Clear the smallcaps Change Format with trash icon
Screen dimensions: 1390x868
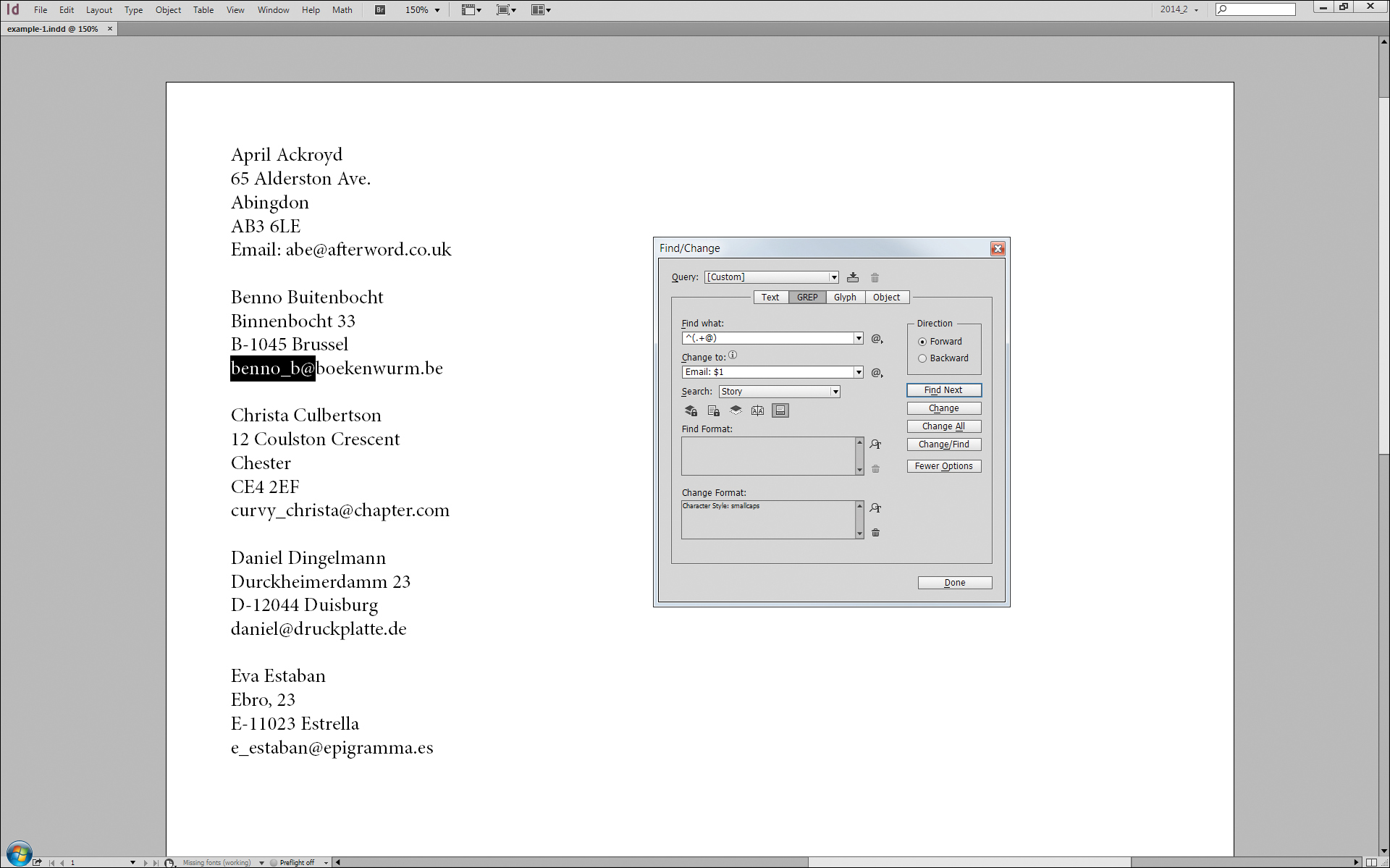pos(875,532)
